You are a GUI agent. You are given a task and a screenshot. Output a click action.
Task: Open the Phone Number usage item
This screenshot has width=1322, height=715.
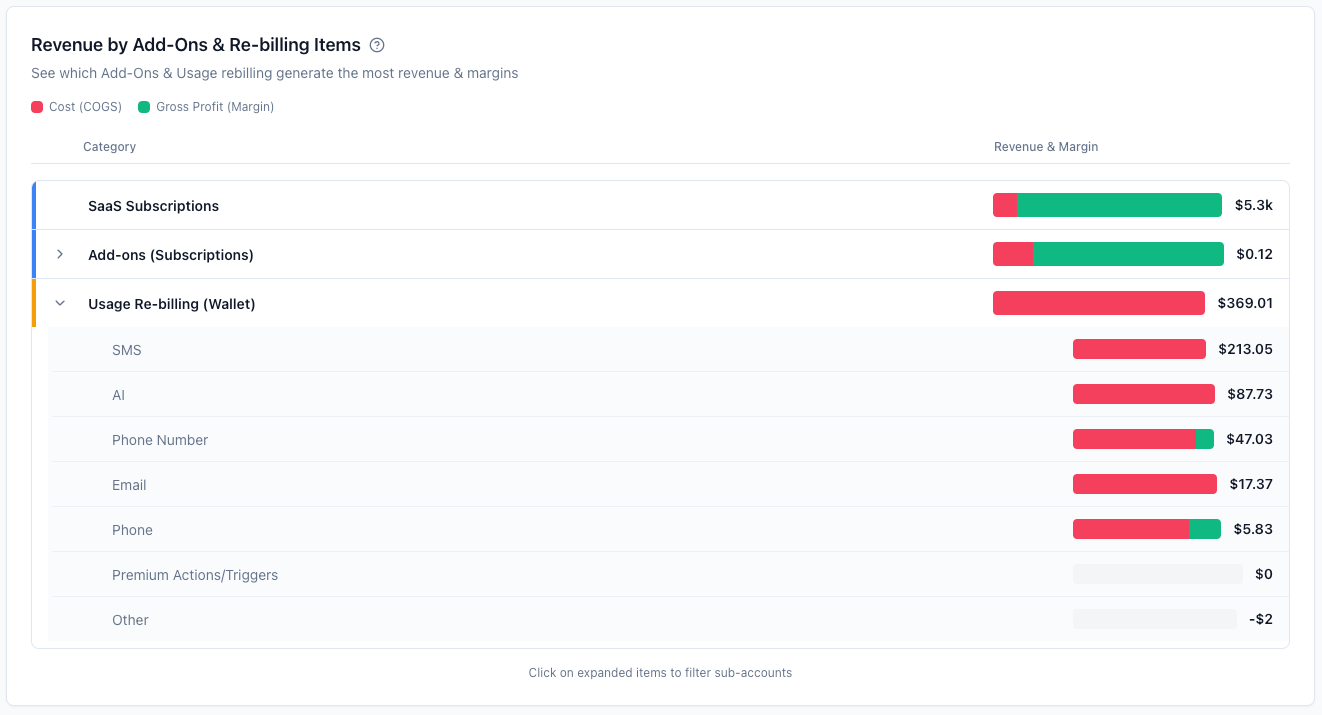pos(668,439)
